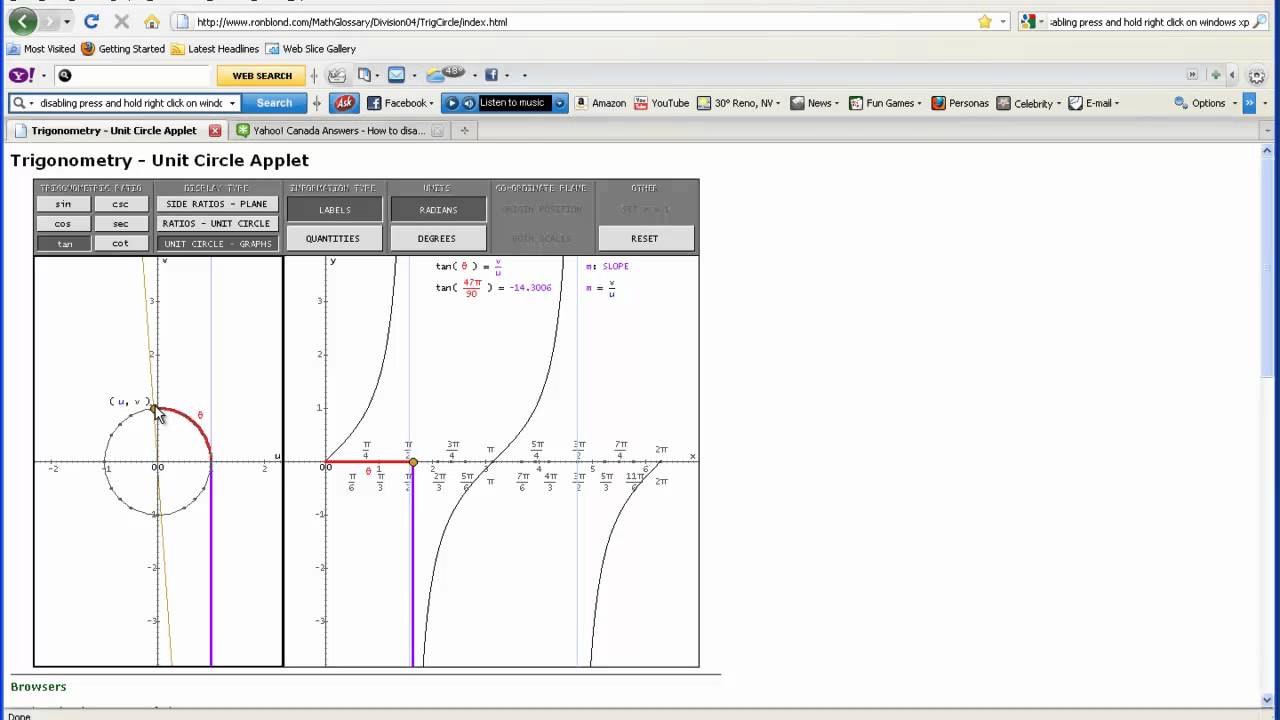Open the Celebrity toolbar dropdown

(1027, 103)
